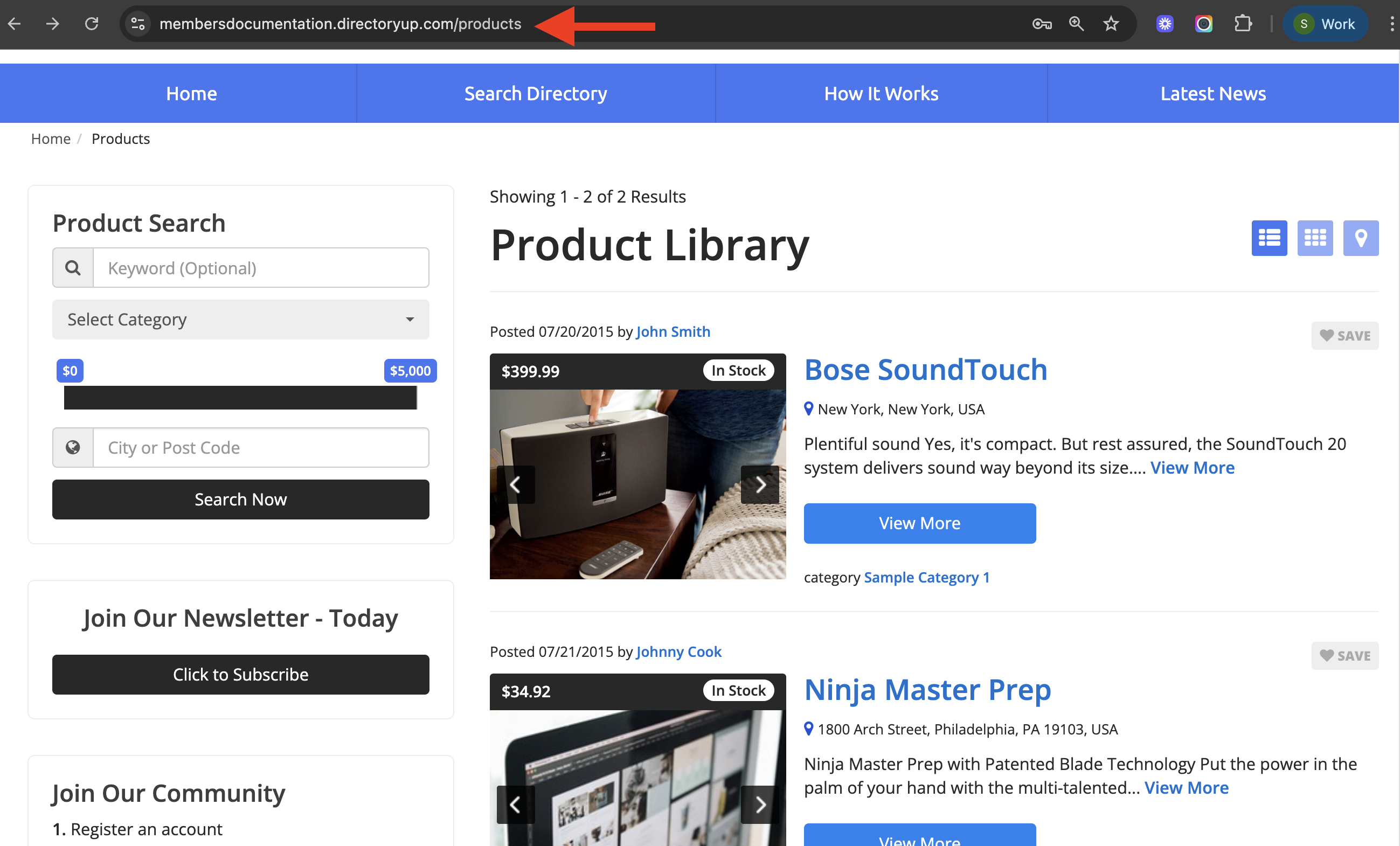Viewport: 1400px width, 846px height.
Task: Open the John Smith author link
Action: tap(673, 332)
